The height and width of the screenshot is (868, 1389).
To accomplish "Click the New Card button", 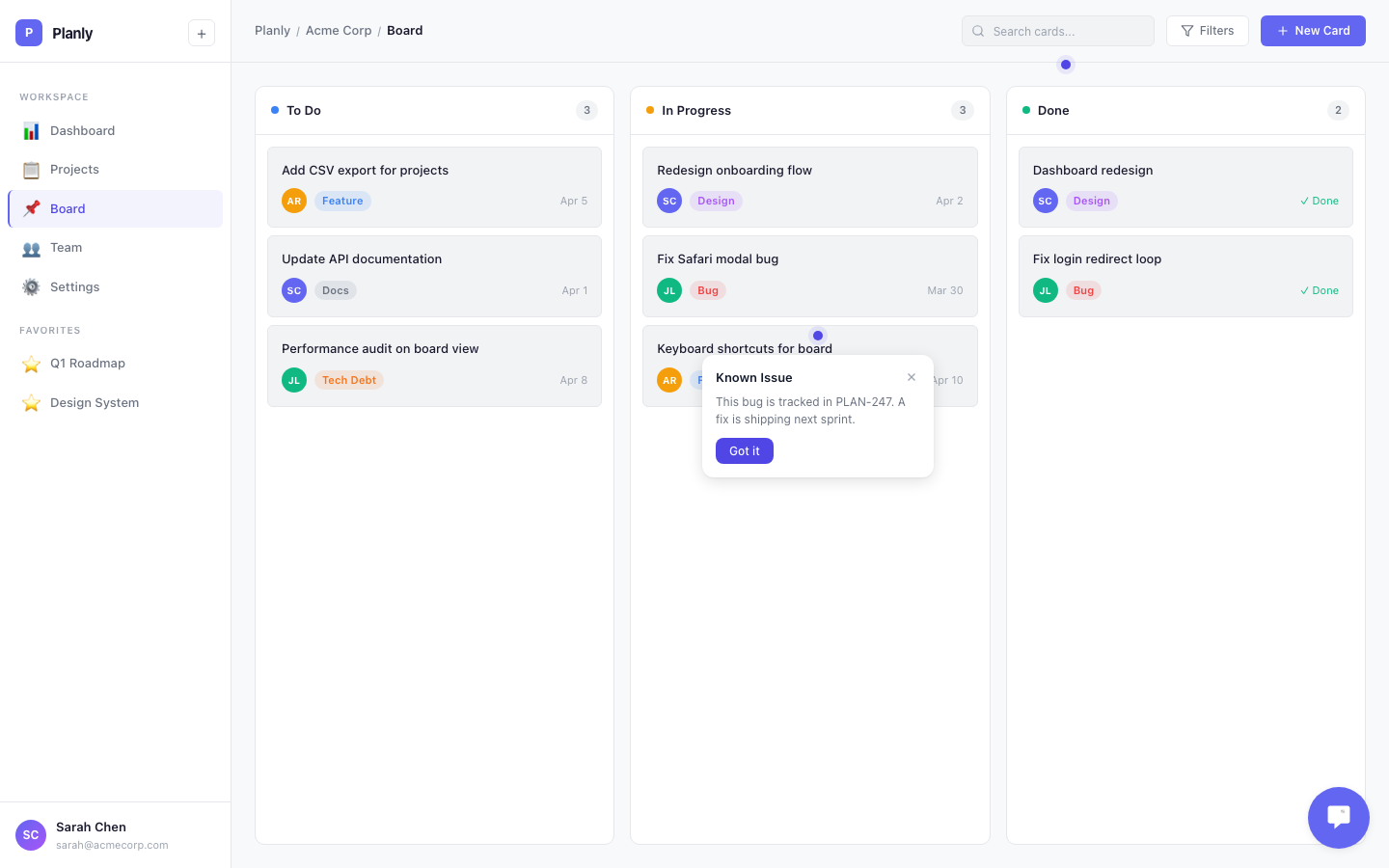I will tap(1313, 31).
